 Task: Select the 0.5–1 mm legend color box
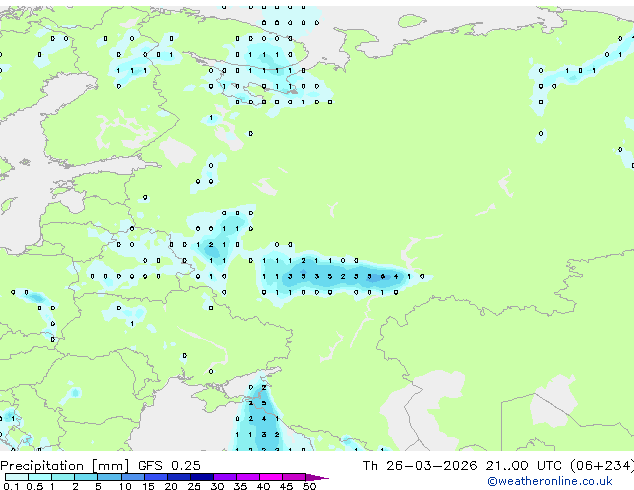tap(40, 477)
